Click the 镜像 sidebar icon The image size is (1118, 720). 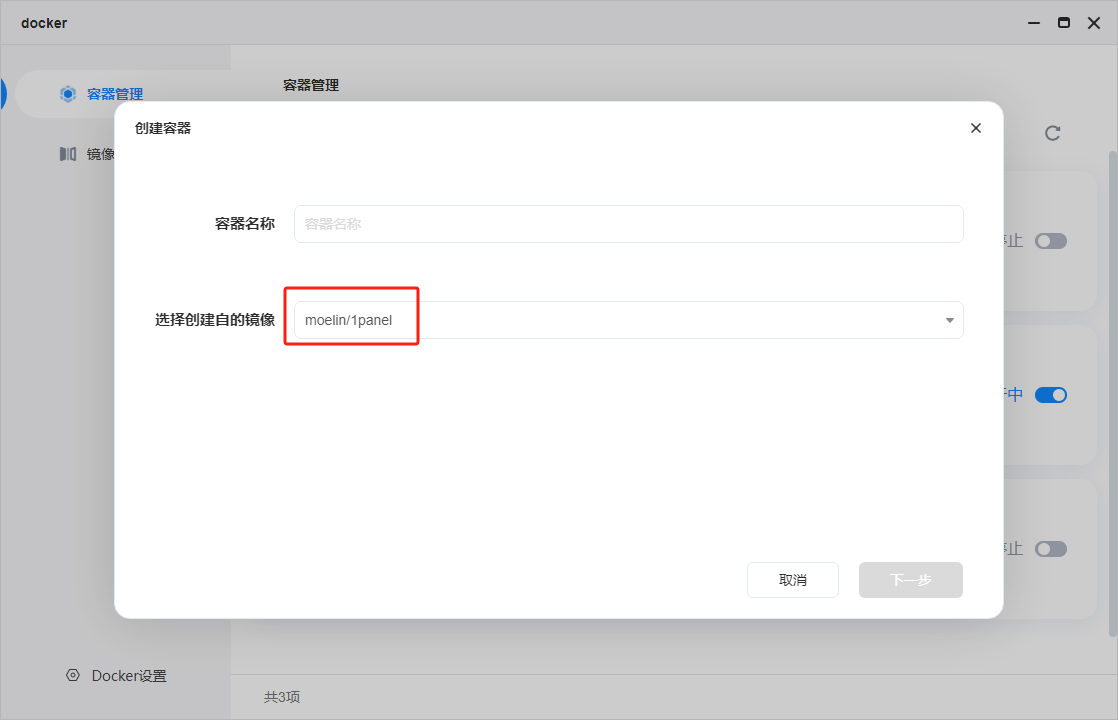click(x=68, y=154)
